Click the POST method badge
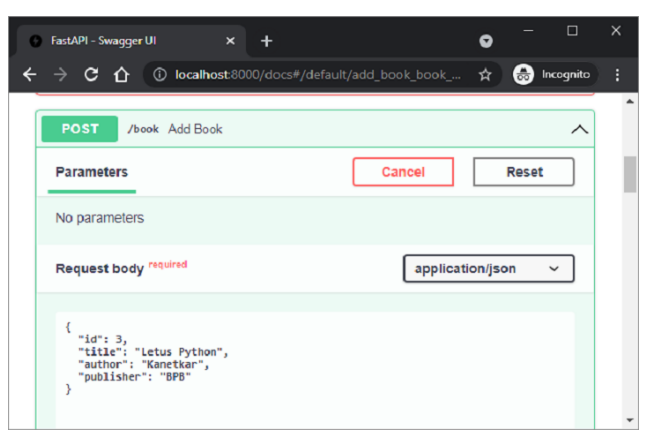 pyautogui.click(x=80, y=129)
